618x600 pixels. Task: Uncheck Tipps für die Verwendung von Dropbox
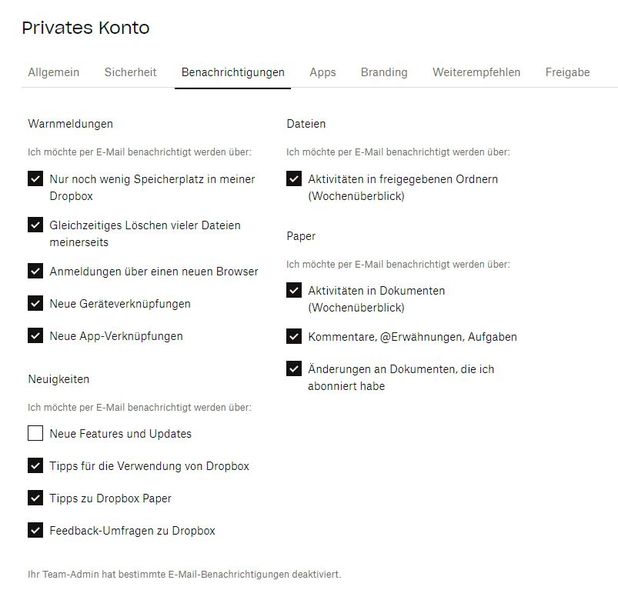coord(36,466)
